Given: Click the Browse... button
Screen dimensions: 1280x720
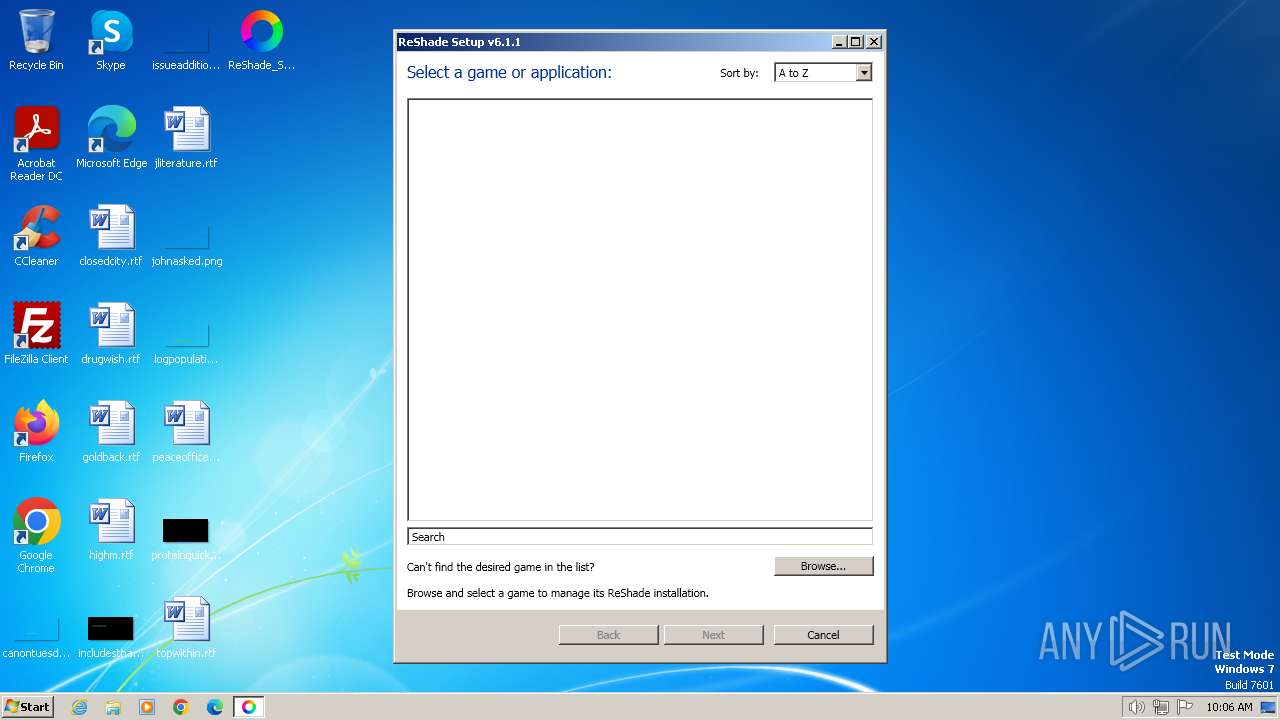Looking at the screenshot, I should click(x=823, y=566).
